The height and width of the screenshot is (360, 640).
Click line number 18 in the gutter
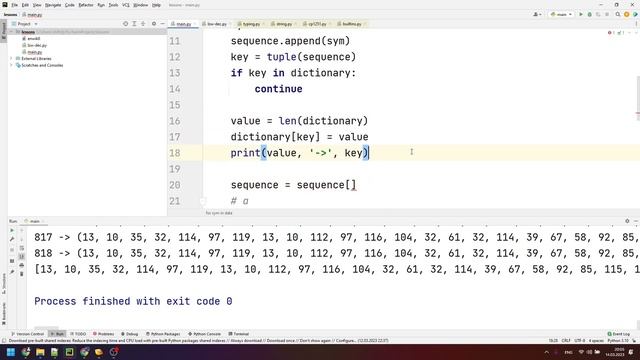[175, 153]
